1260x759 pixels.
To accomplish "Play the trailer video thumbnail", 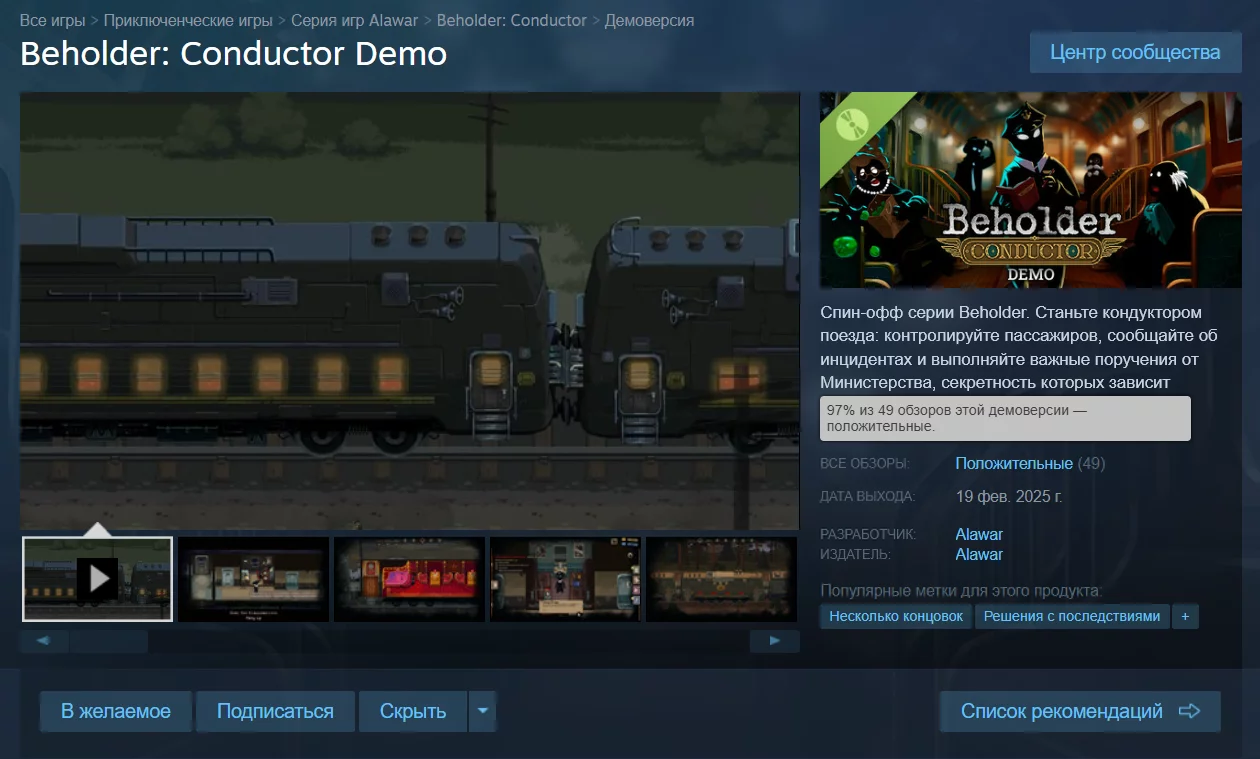I will pyautogui.click(x=97, y=579).
